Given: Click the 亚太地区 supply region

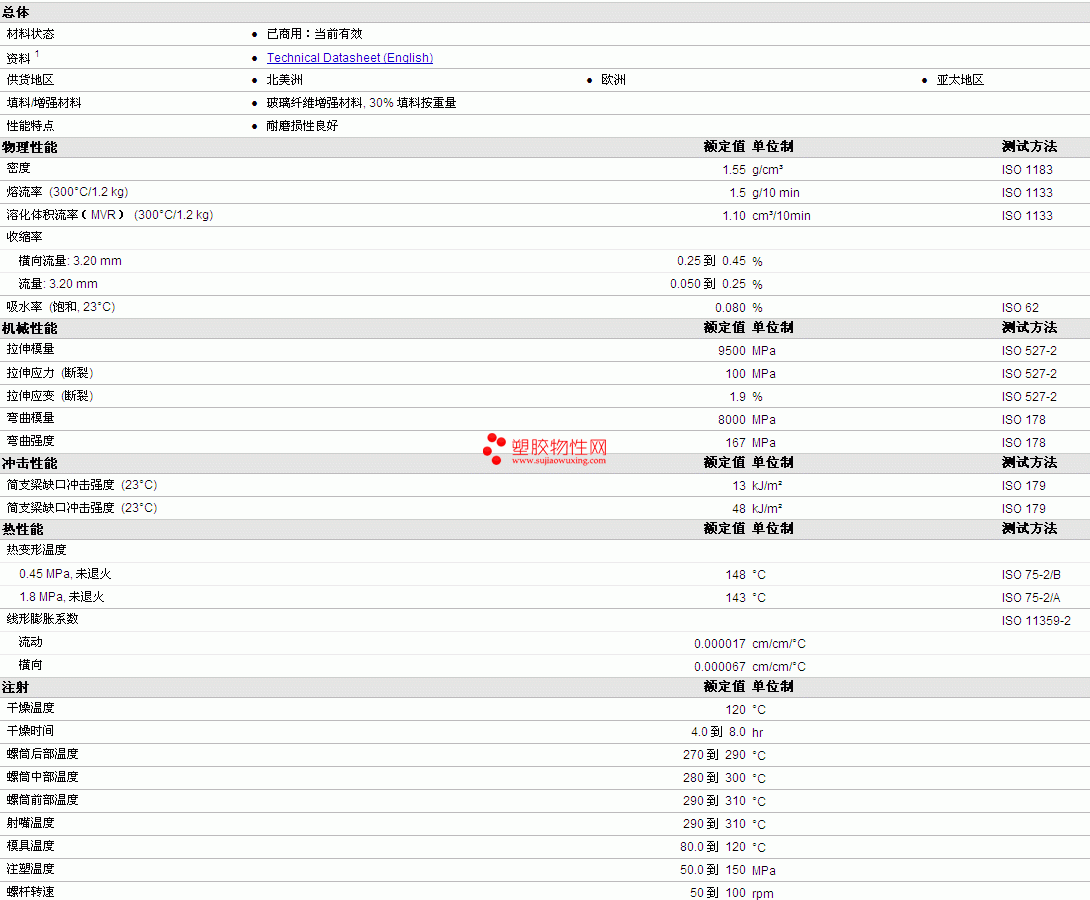Looking at the screenshot, I should [x=960, y=80].
